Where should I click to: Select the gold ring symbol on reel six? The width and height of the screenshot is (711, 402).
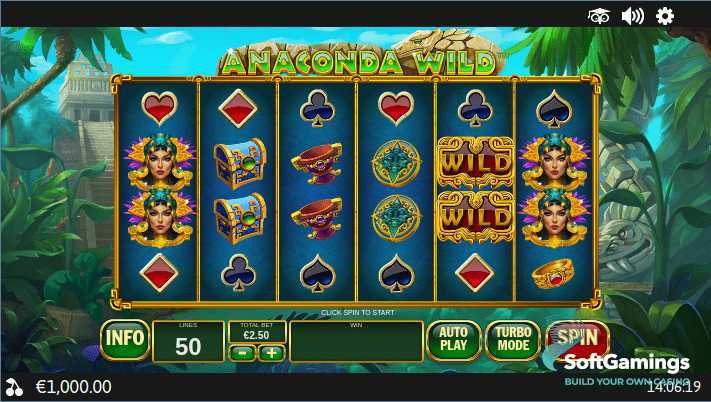tap(553, 273)
